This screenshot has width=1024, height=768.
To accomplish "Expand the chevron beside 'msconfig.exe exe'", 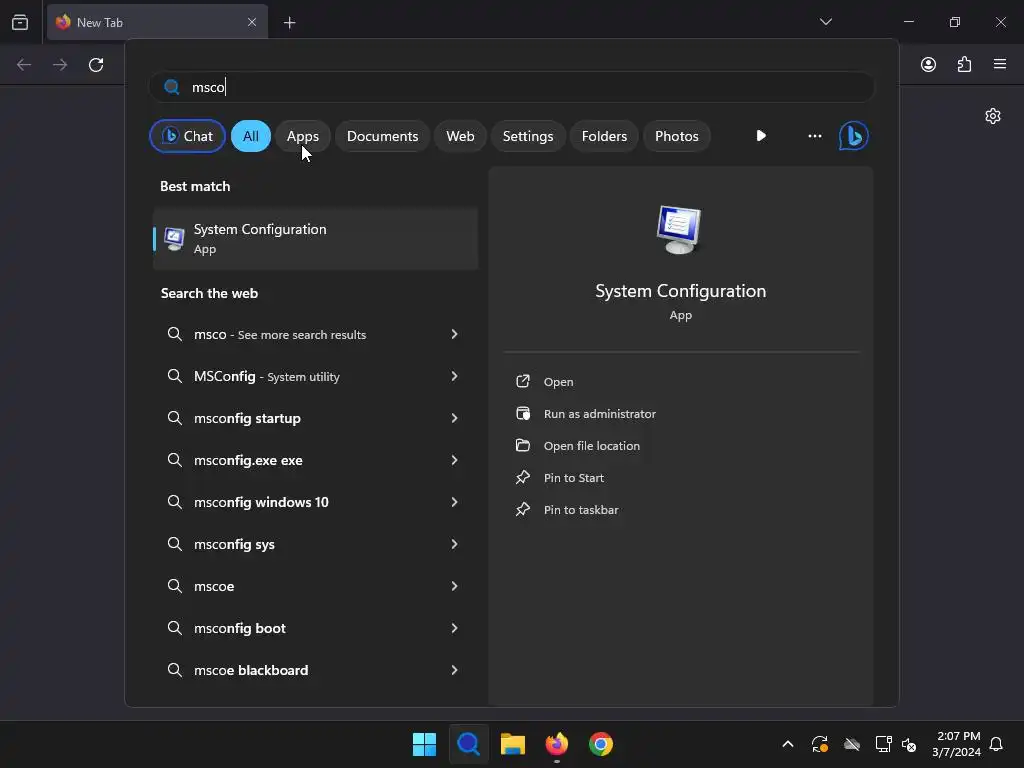I will pos(455,460).
